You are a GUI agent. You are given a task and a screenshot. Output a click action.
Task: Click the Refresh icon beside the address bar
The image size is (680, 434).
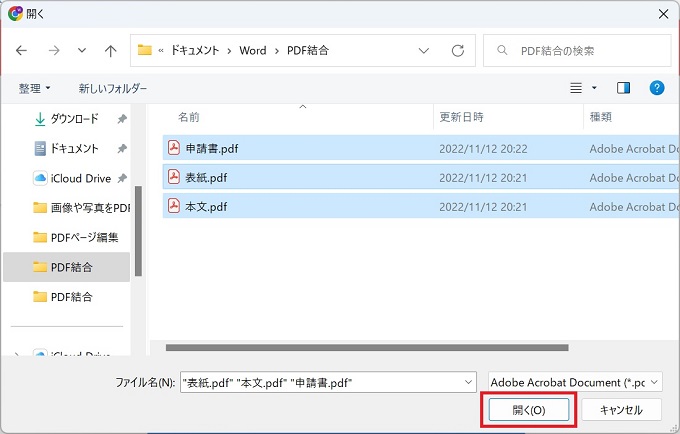point(457,50)
